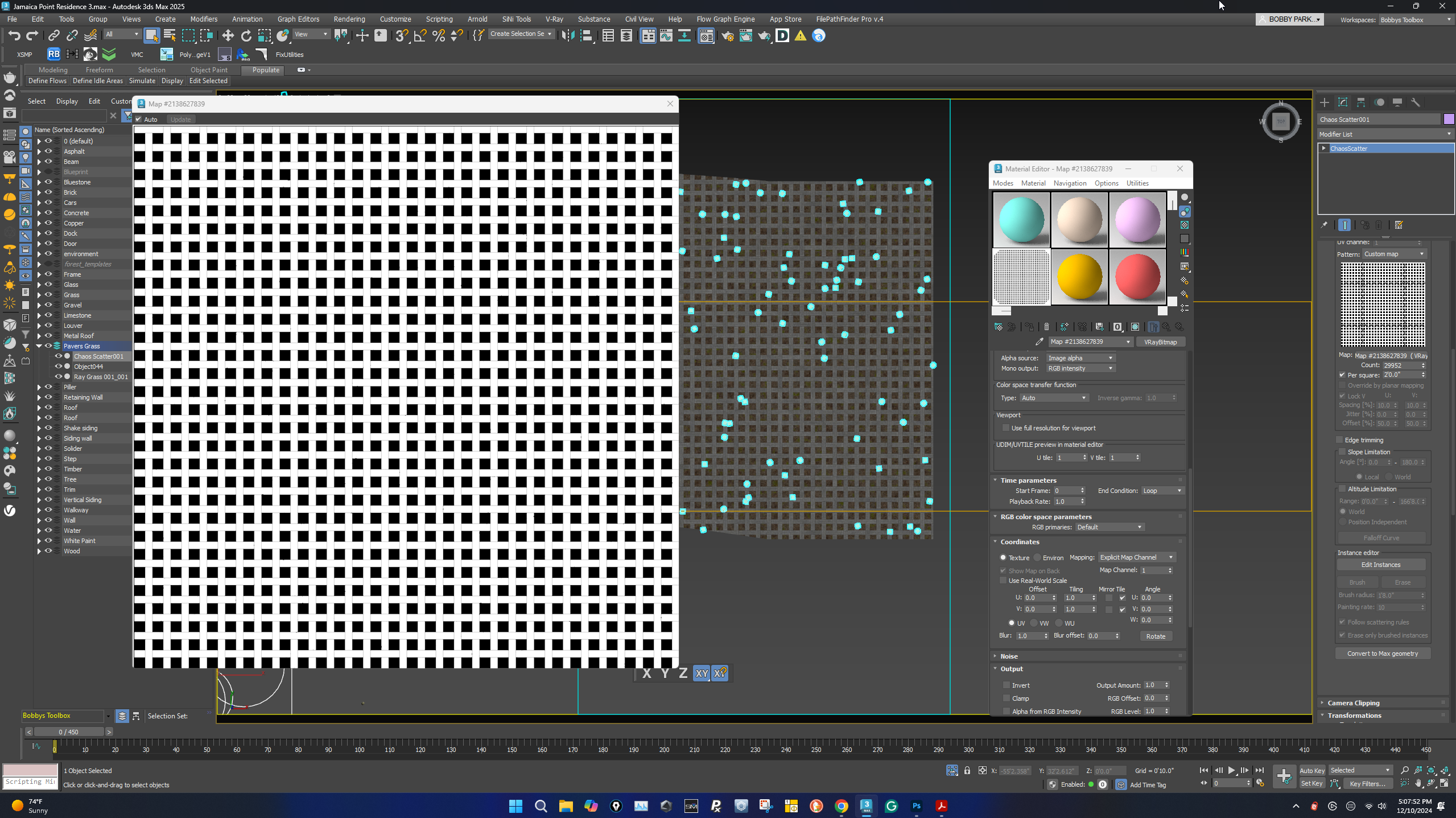Select the Environ radio button
Image resolution: width=1456 pixels, height=818 pixels.
pyautogui.click(x=1037, y=558)
